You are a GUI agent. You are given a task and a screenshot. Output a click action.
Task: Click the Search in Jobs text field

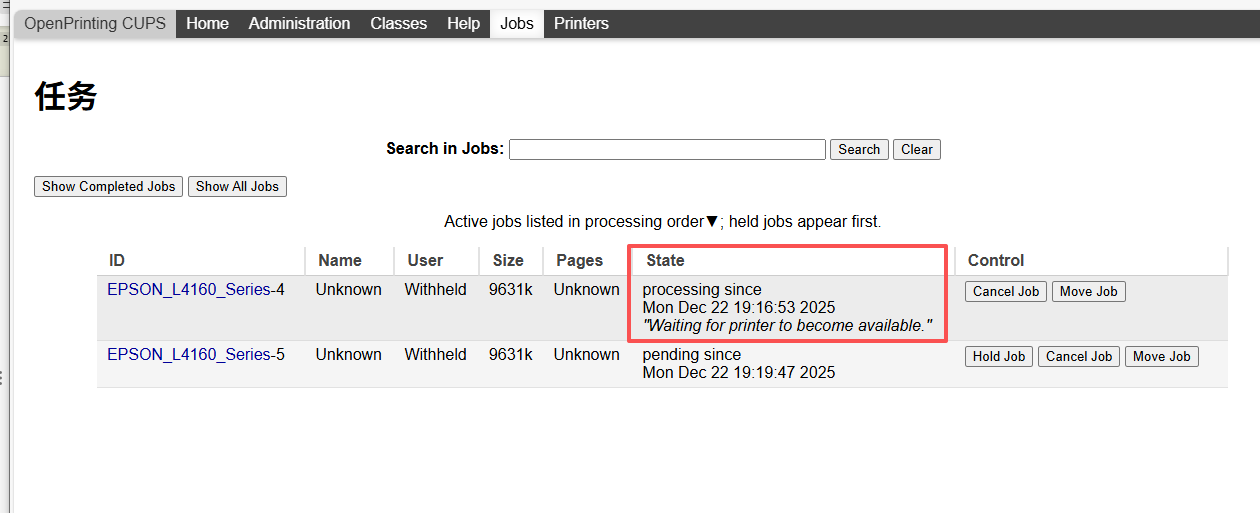click(x=667, y=149)
